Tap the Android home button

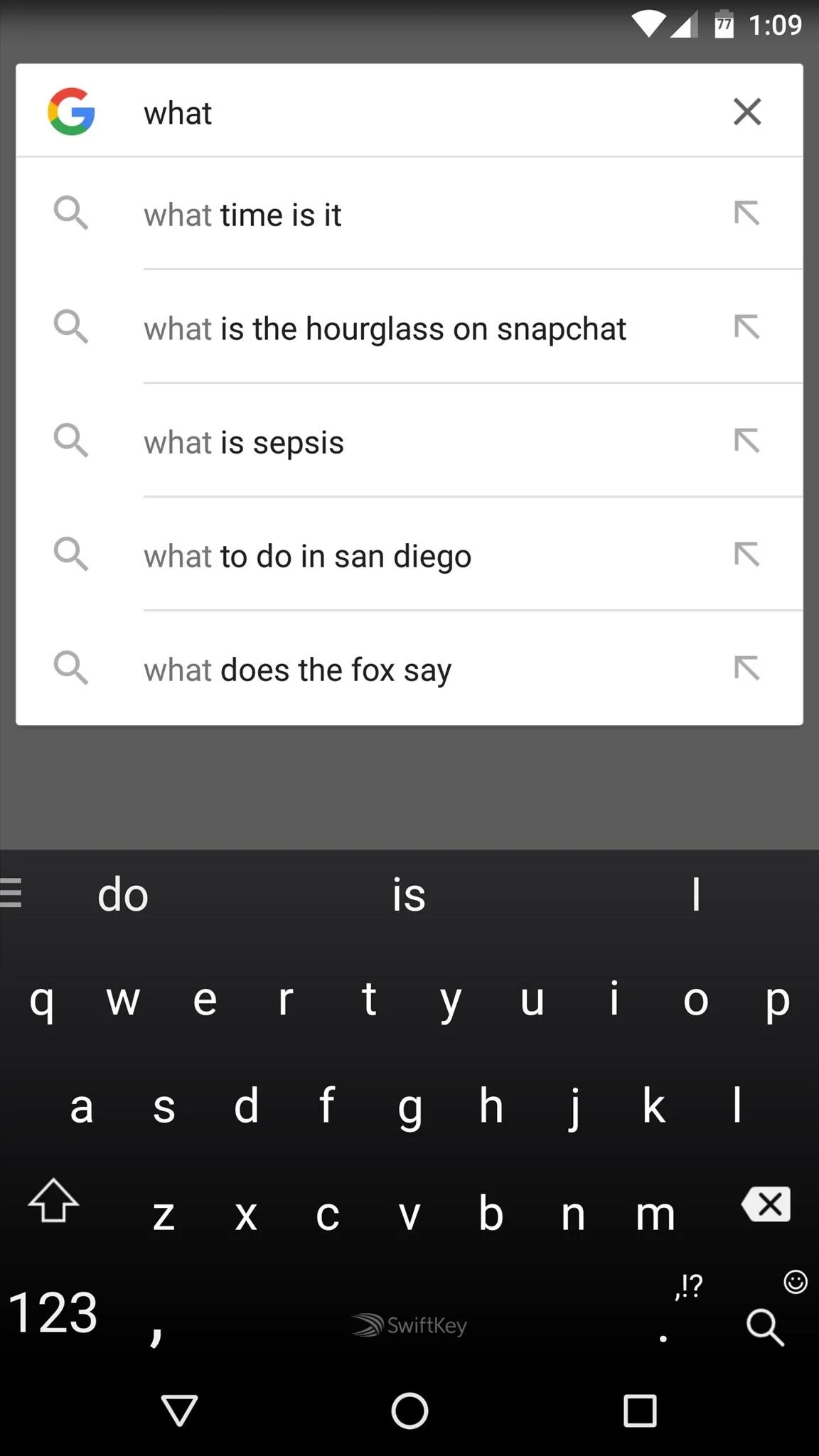409,1410
